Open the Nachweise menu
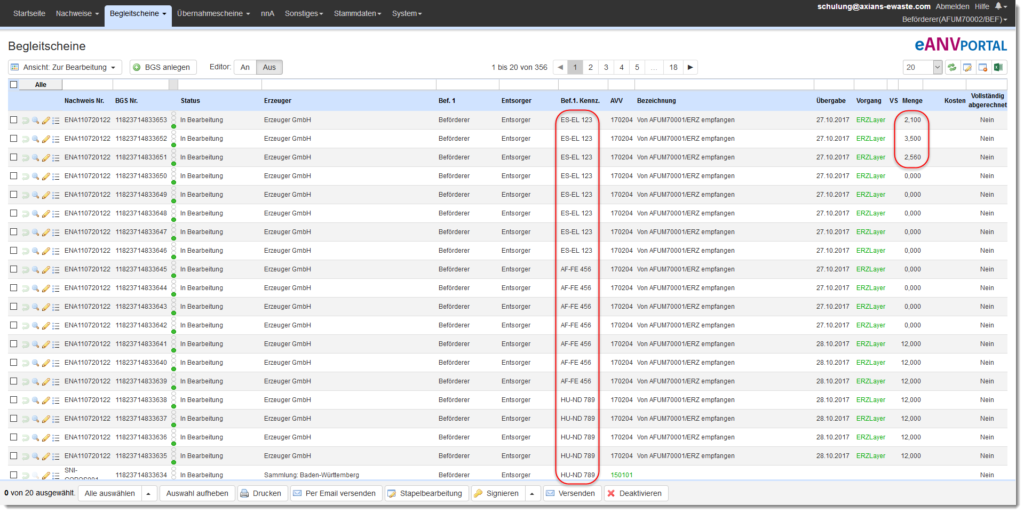The image size is (1024, 513). pos(77,13)
